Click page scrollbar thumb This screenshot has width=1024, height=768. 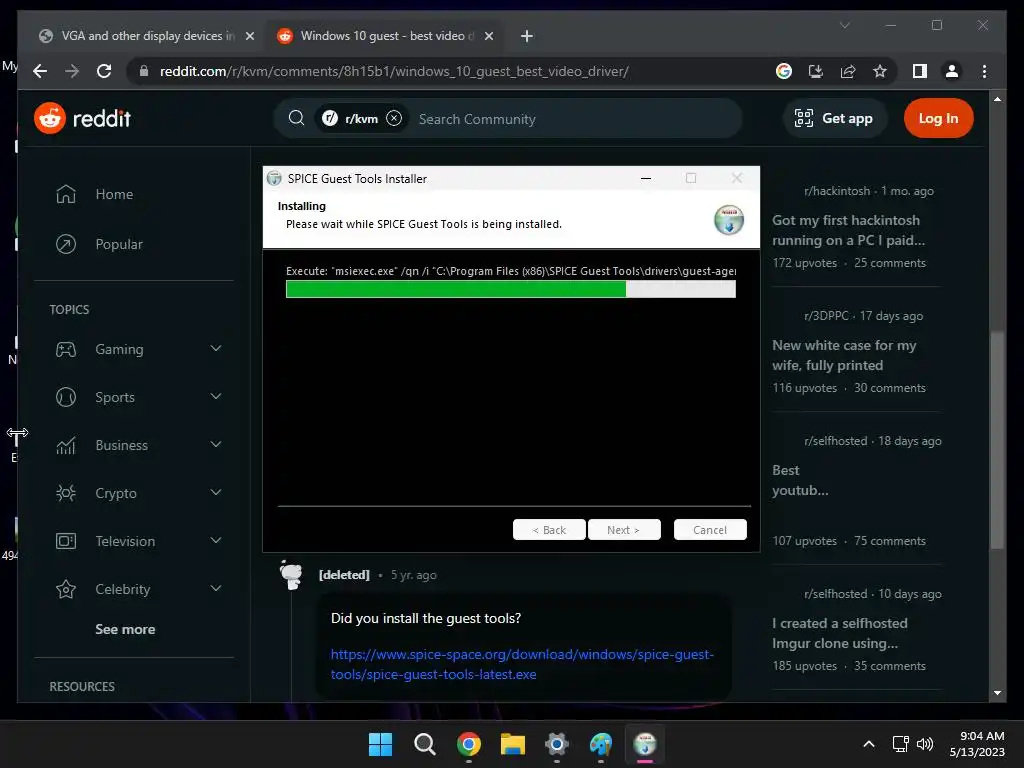[997, 441]
